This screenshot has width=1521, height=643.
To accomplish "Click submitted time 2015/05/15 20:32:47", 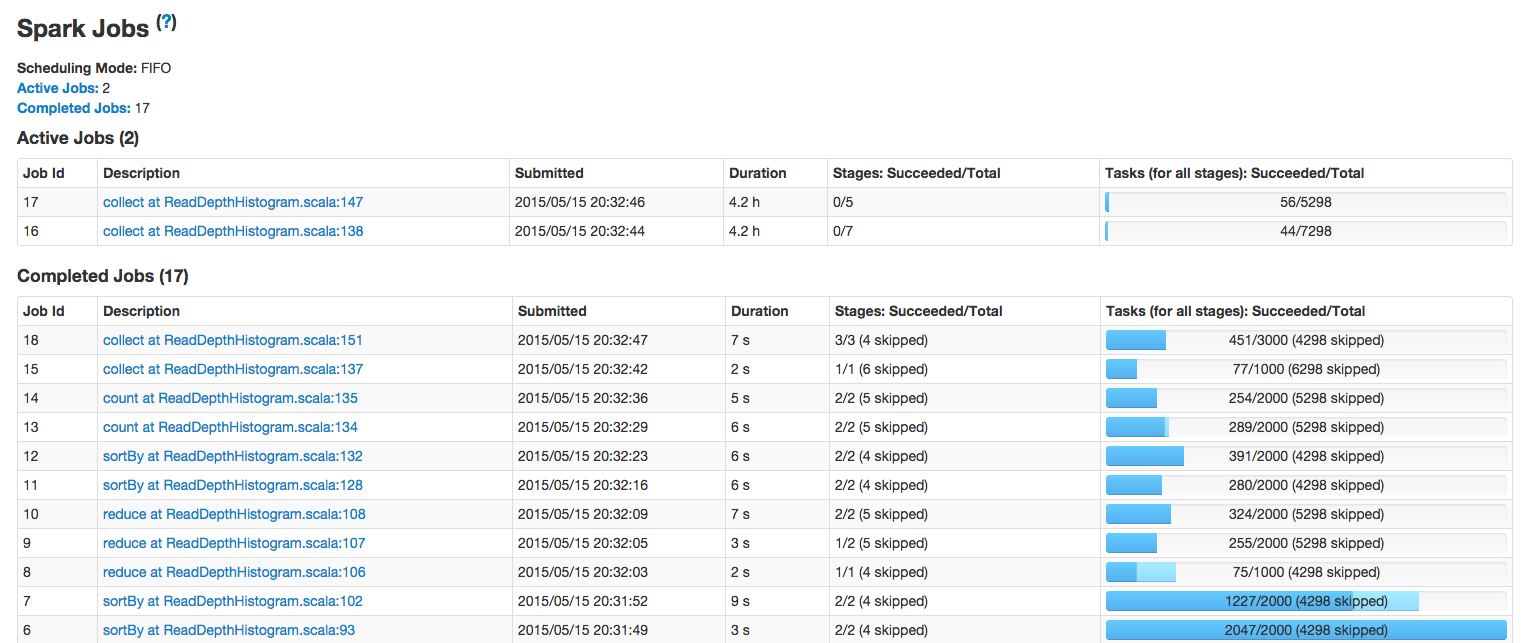I will pyautogui.click(x=583, y=340).
